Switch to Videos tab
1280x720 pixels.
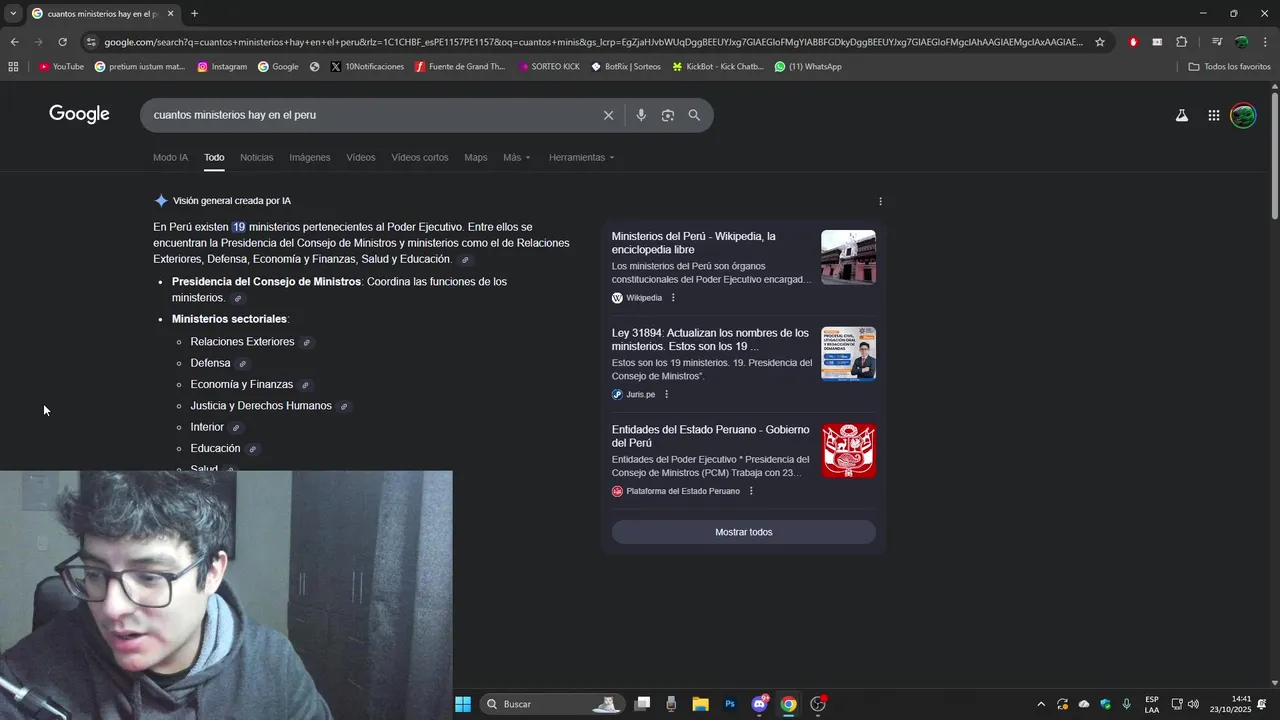pos(360,157)
